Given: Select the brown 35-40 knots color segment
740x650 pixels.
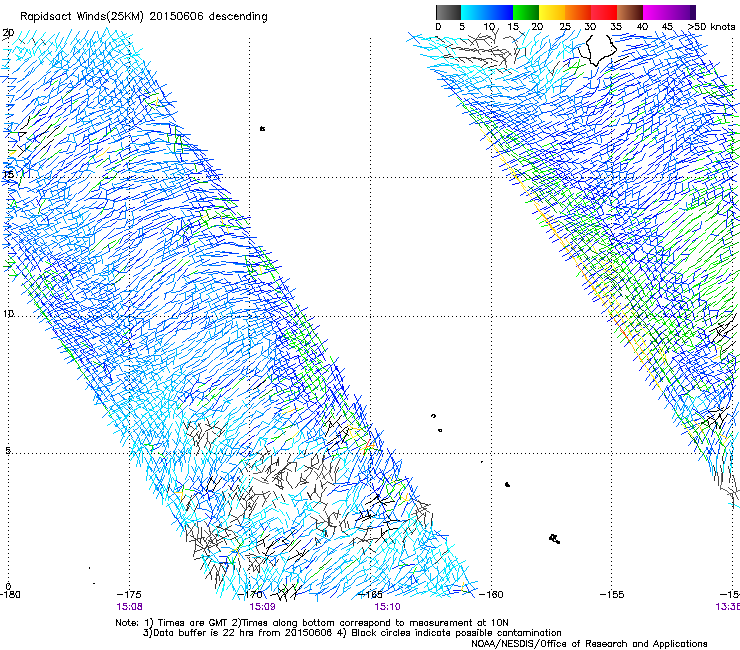Looking at the screenshot, I should (x=630, y=12).
